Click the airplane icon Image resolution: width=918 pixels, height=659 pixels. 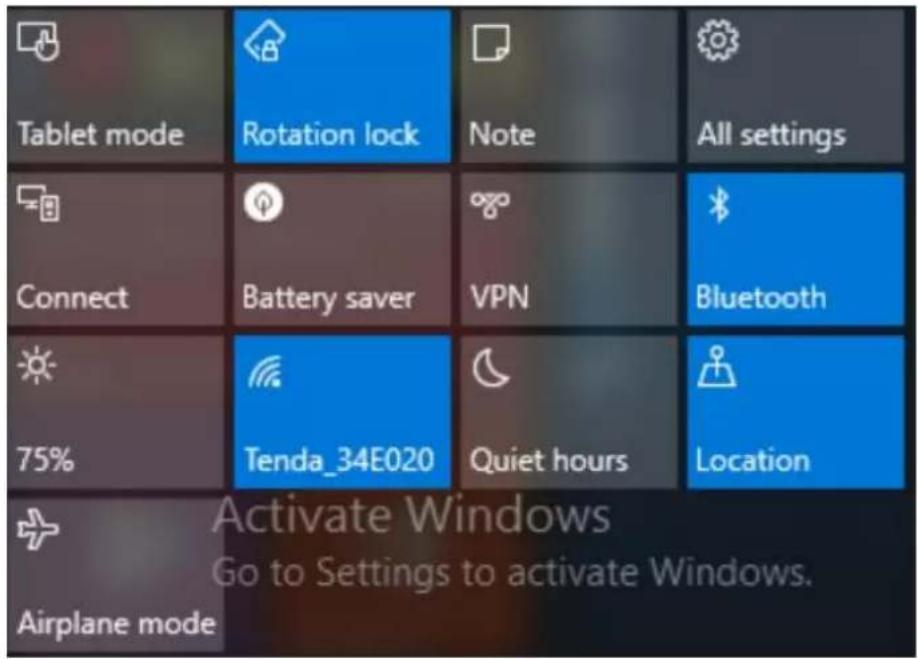pyautogui.click(x=38, y=529)
